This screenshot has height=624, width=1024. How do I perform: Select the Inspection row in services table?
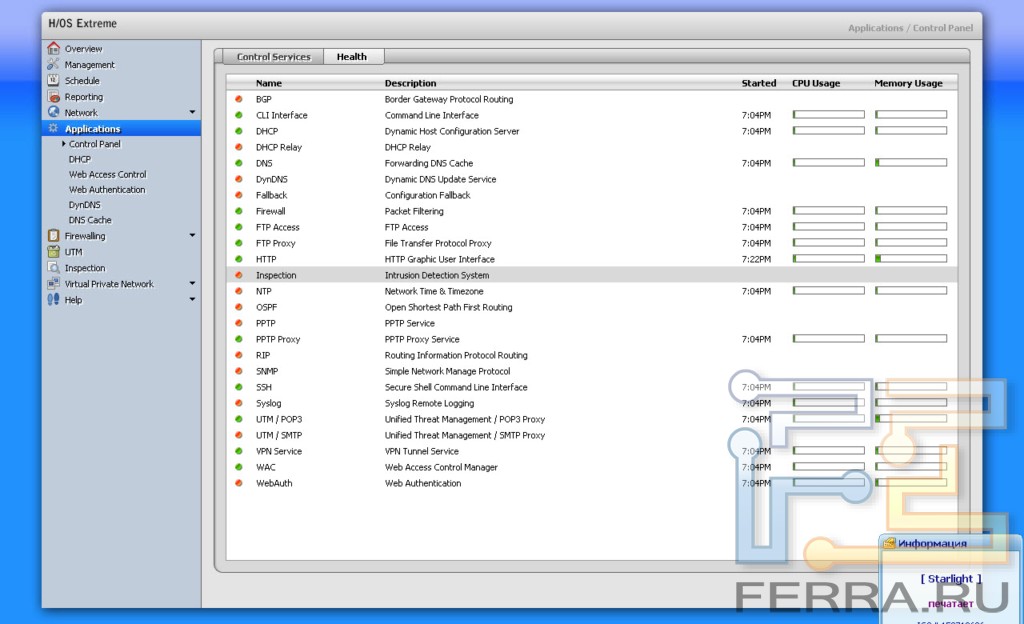(x=500, y=275)
